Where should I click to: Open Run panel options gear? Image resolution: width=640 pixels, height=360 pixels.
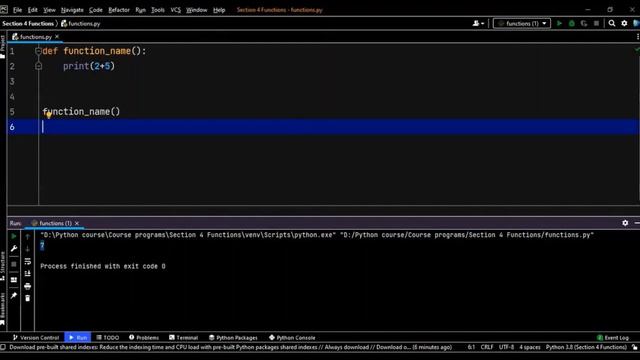tap(625, 223)
